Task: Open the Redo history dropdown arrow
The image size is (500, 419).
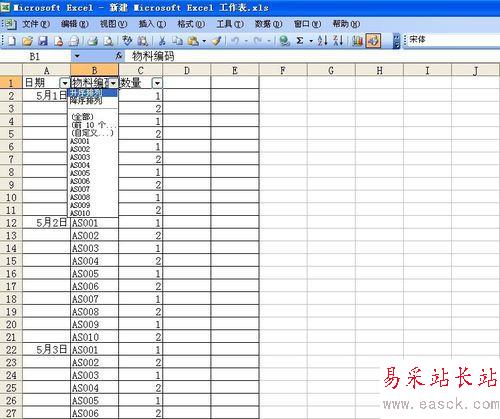Action: tap(269, 41)
